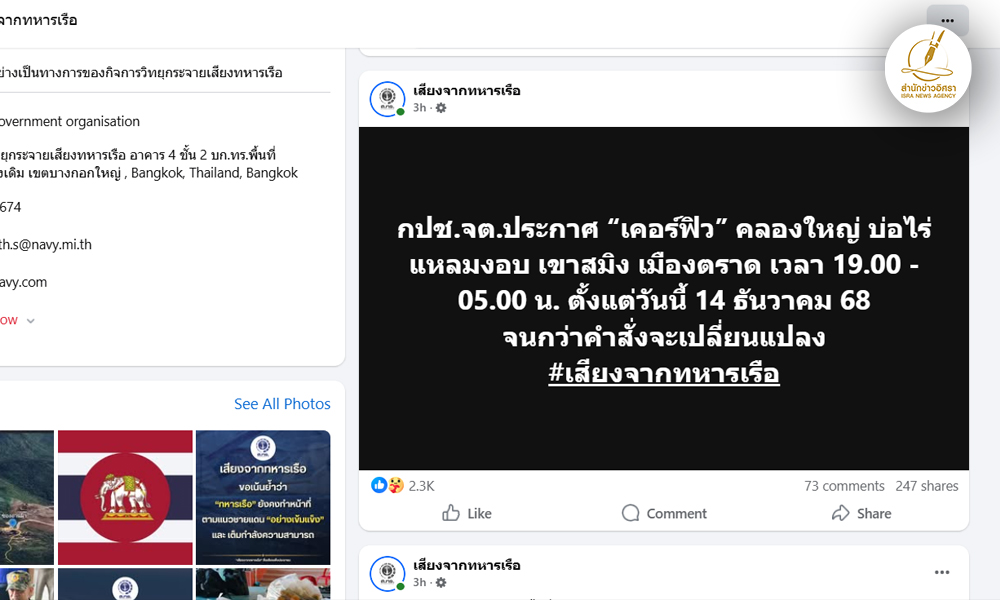Viewport: 1000px width, 600px height.
Task: Expand the page info chevron in the intro panel
Action: click(30, 321)
